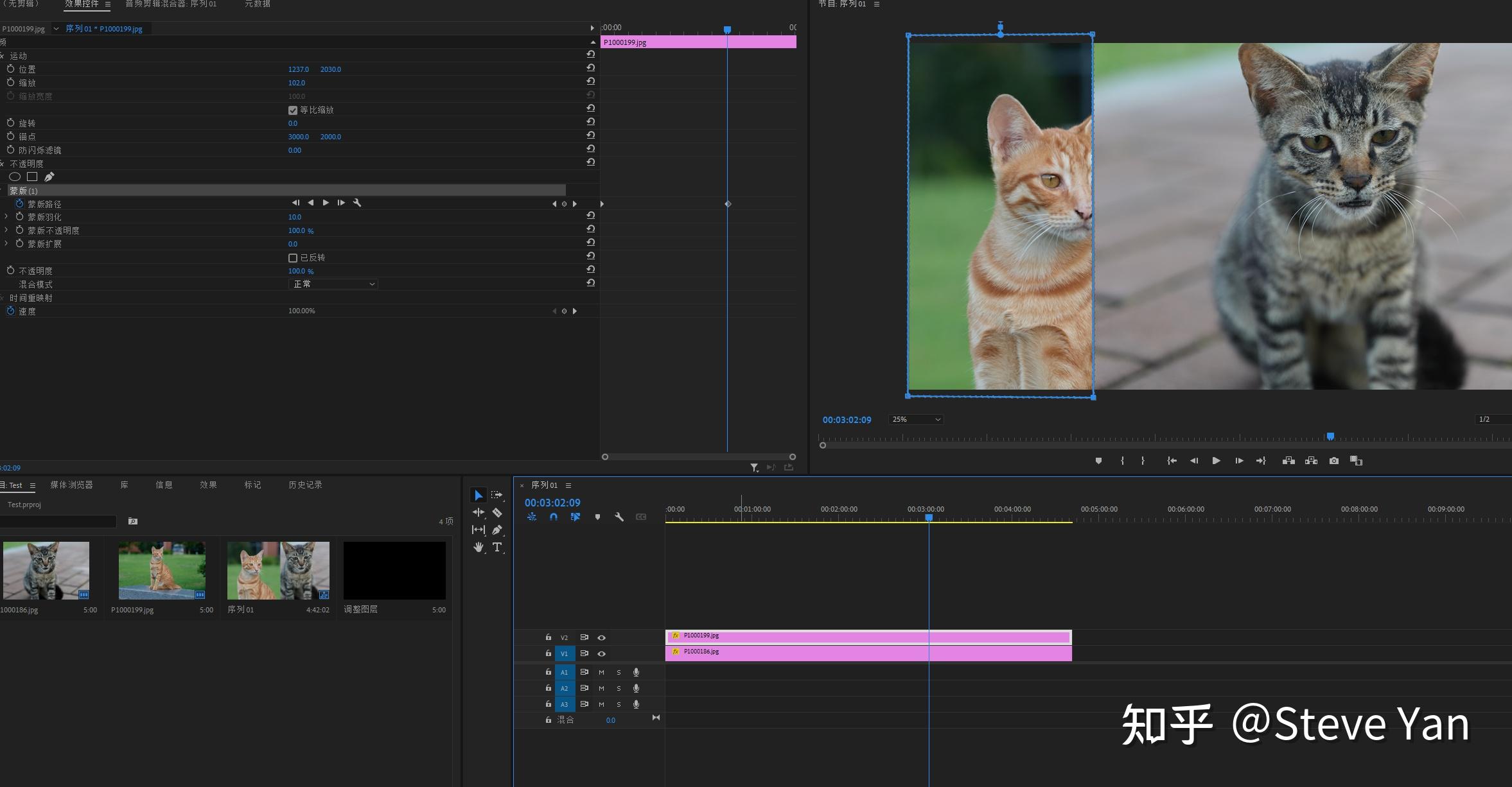Select the Slip tool
Screen dimensions: 1512x787
[x=479, y=530]
